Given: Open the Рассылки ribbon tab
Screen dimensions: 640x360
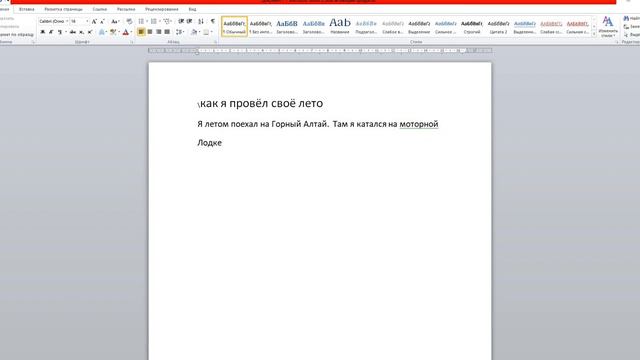Looking at the screenshot, I should pos(126,9).
